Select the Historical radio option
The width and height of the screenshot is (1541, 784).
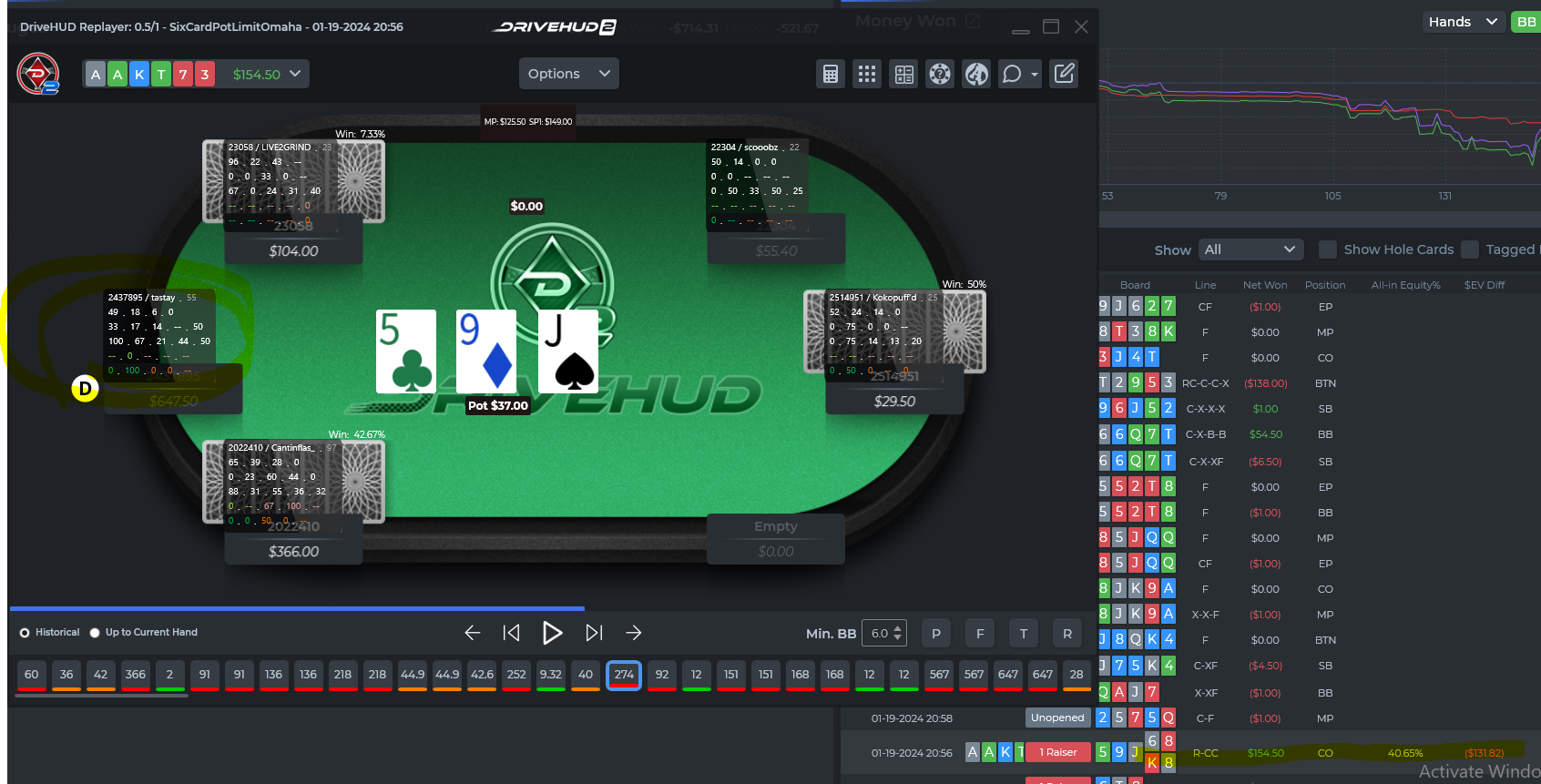(x=25, y=633)
